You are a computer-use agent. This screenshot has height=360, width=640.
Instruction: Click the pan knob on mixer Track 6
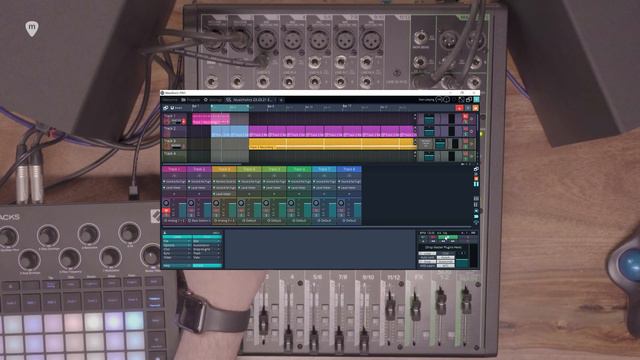pyautogui.click(x=291, y=202)
